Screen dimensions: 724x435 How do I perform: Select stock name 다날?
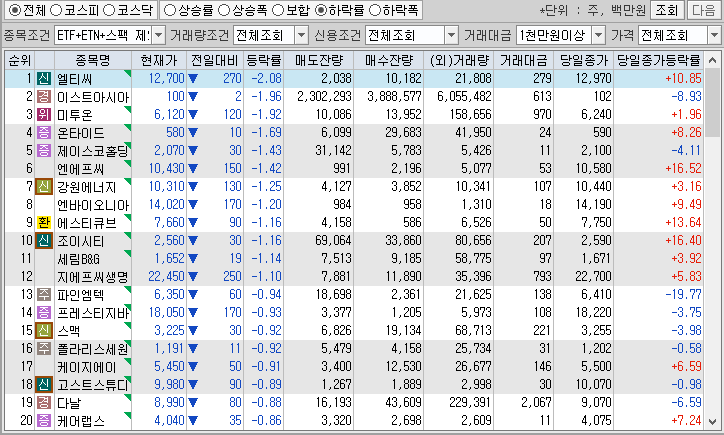69,403
